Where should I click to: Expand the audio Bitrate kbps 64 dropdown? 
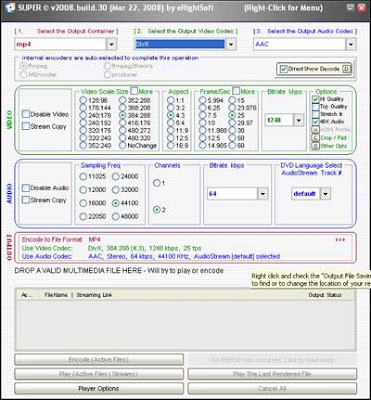[x=263, y=194]
